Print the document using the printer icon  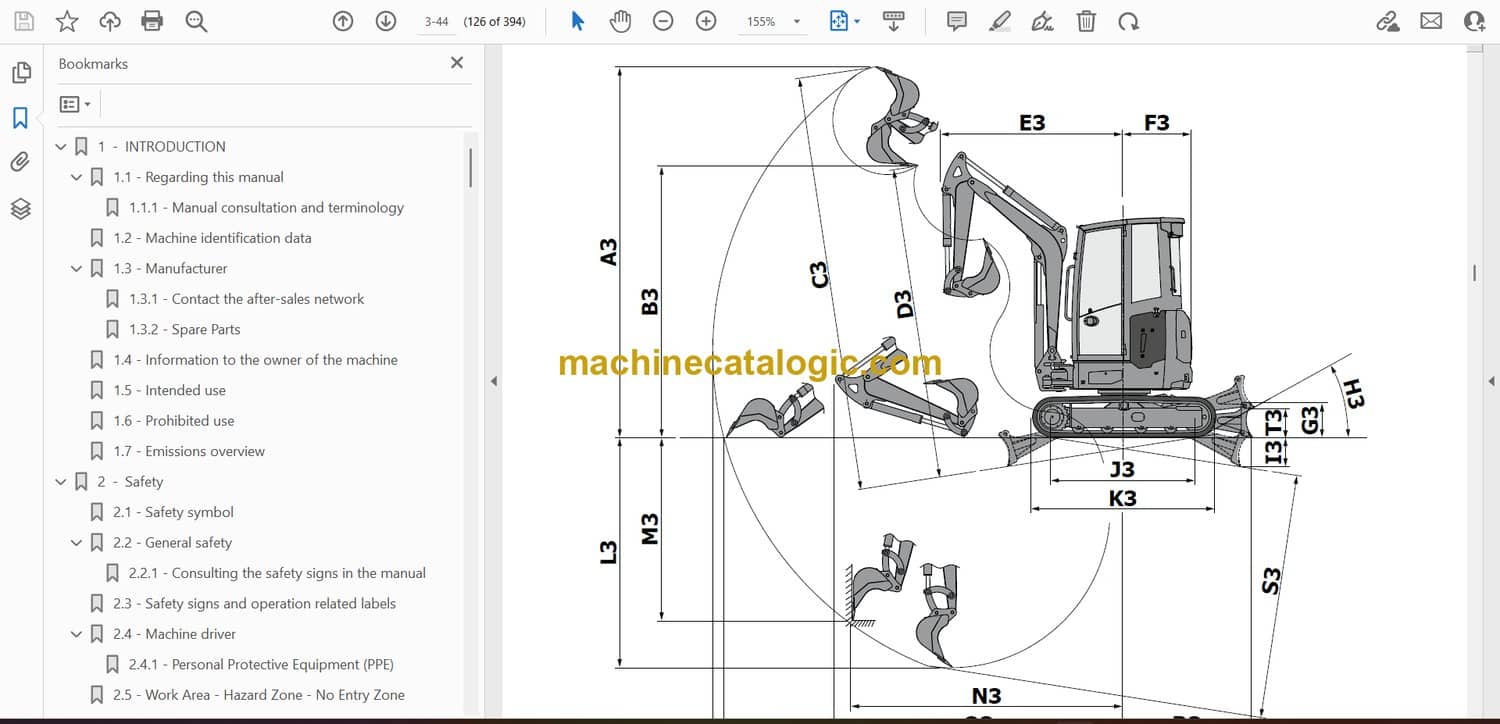coord(152,21)
